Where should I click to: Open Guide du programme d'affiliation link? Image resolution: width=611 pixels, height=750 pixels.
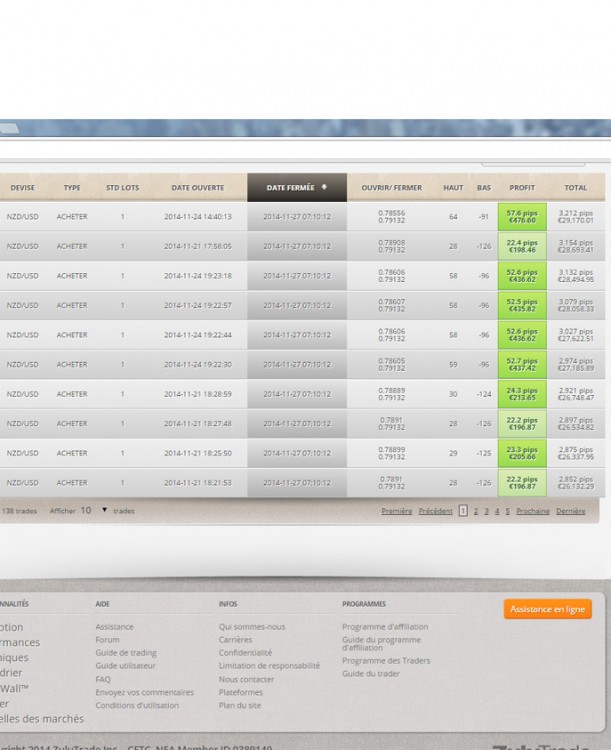point(381,643)
